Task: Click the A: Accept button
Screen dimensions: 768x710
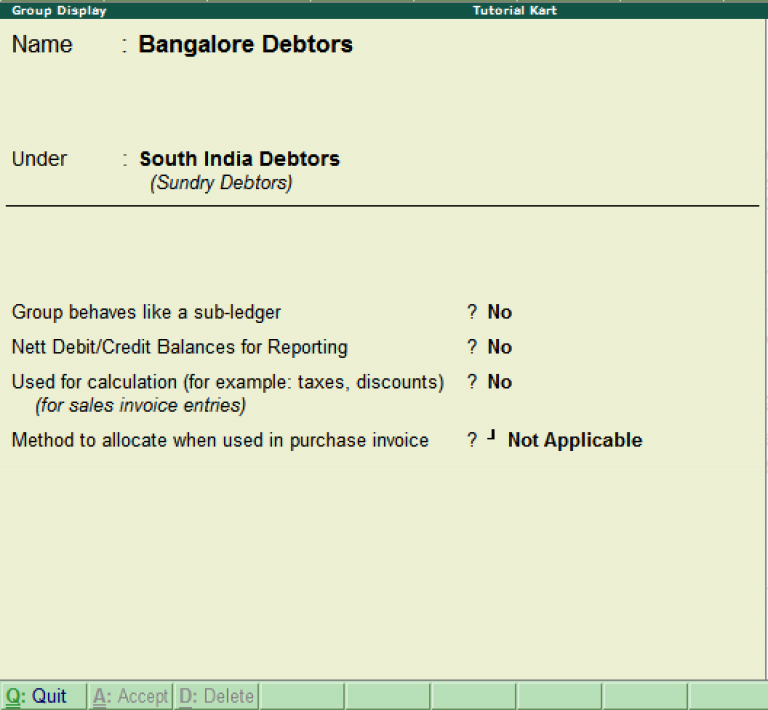Action: pos(130,696)
